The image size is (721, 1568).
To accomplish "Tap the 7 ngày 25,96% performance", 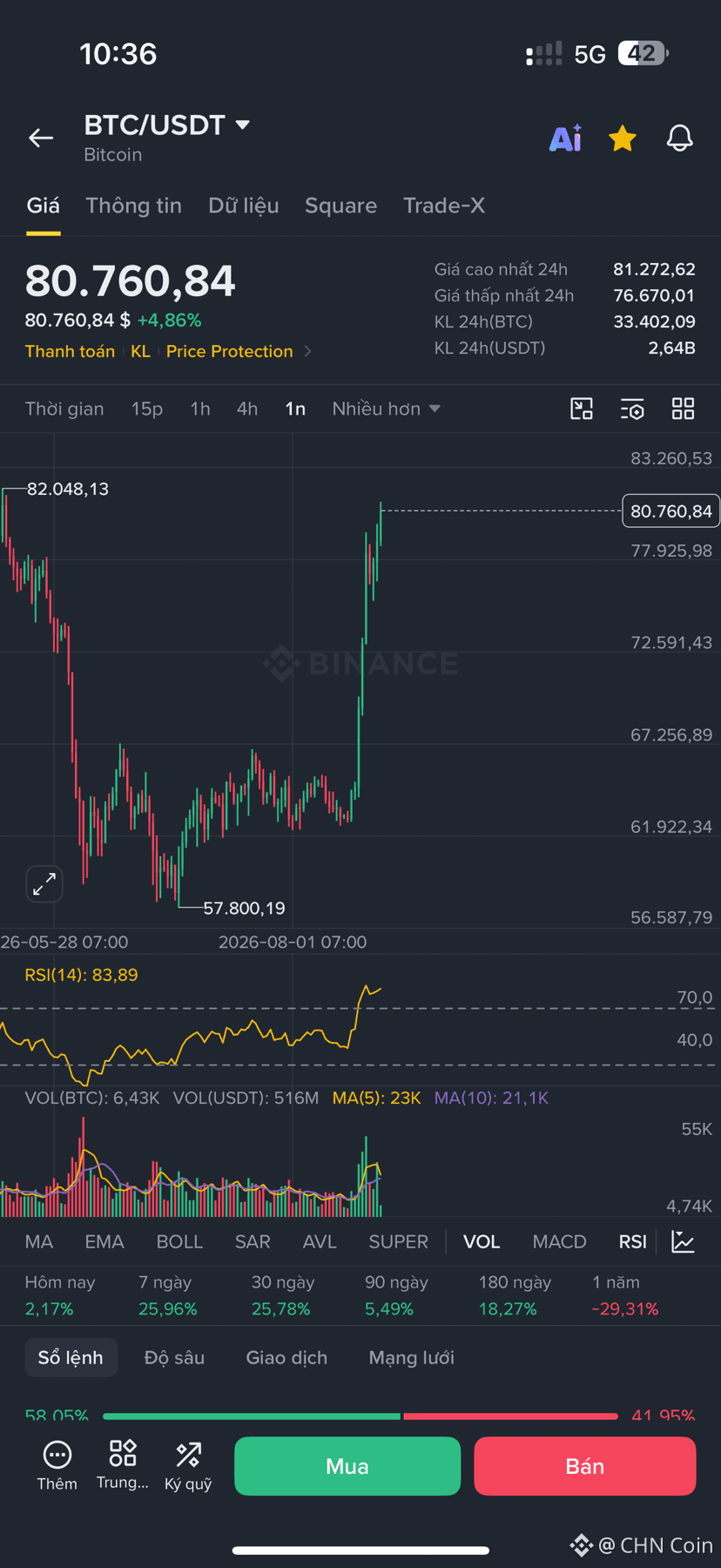I will pos(168,1295).
